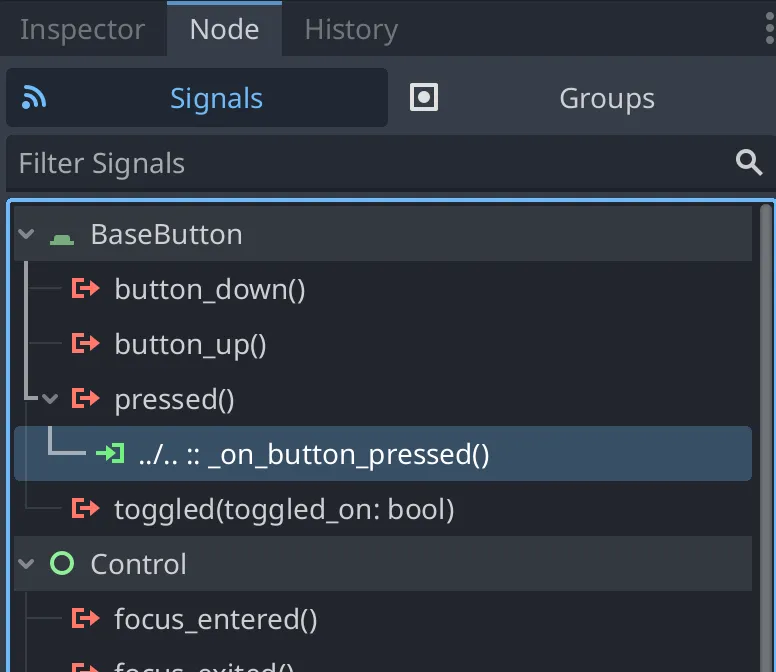Click the green connected slot icon
The image size is (776, 672).
[110, 455]
